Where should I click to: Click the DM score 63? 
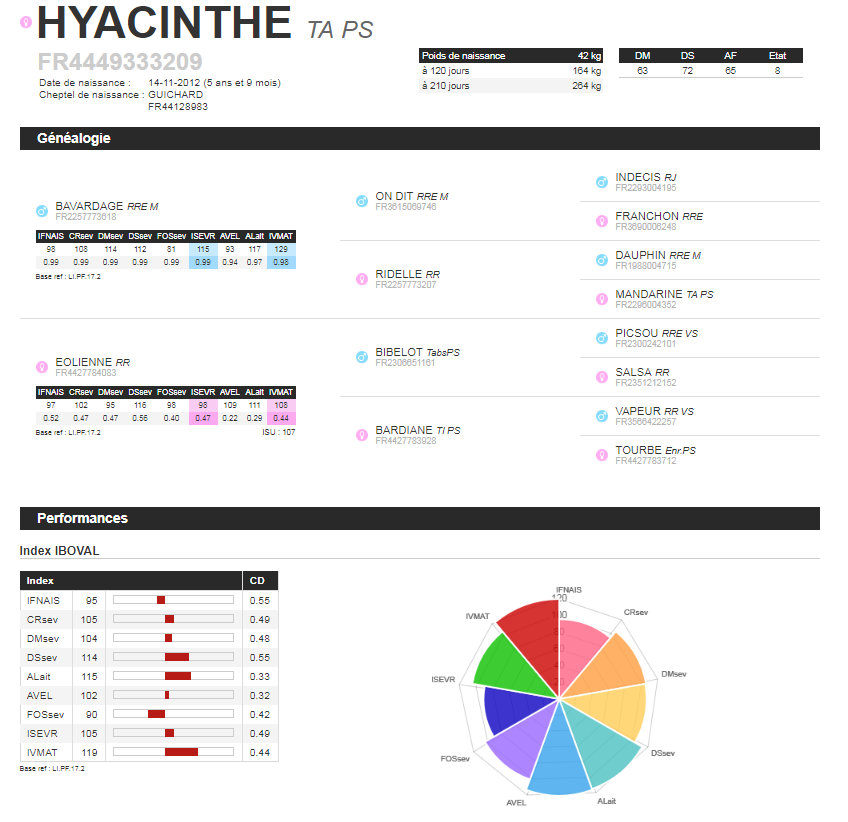tap(642, 70)
